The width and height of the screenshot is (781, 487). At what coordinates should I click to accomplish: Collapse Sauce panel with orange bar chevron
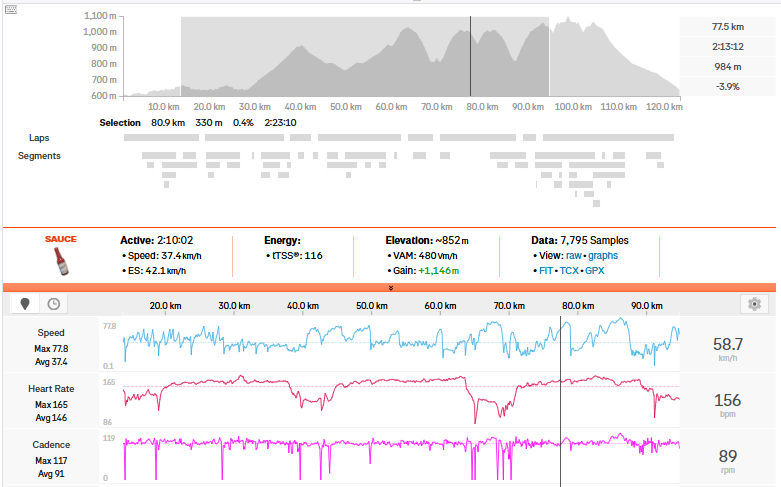[x=390, y=288]
